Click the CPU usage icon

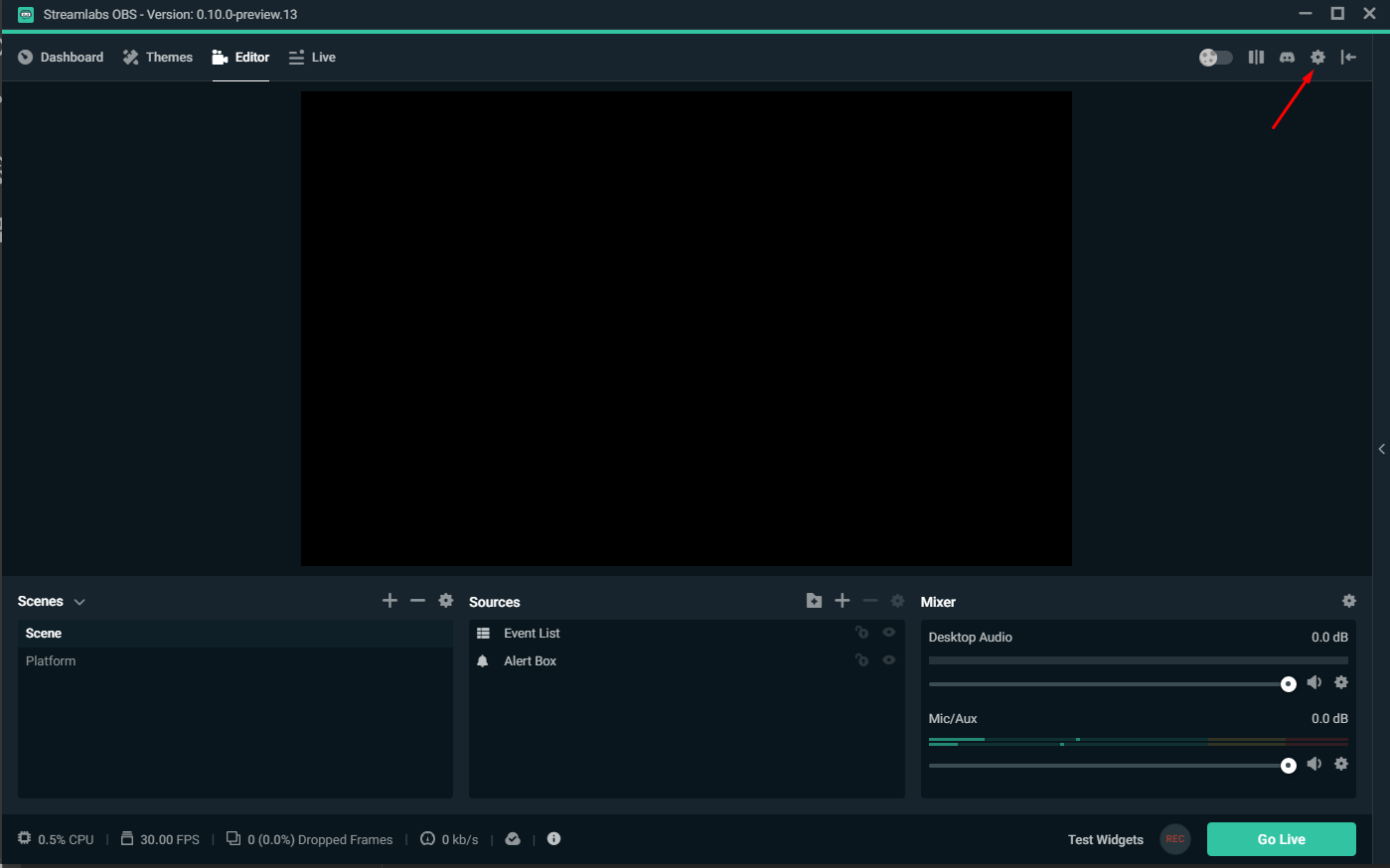pyautogui.click(x=25, y=838)
